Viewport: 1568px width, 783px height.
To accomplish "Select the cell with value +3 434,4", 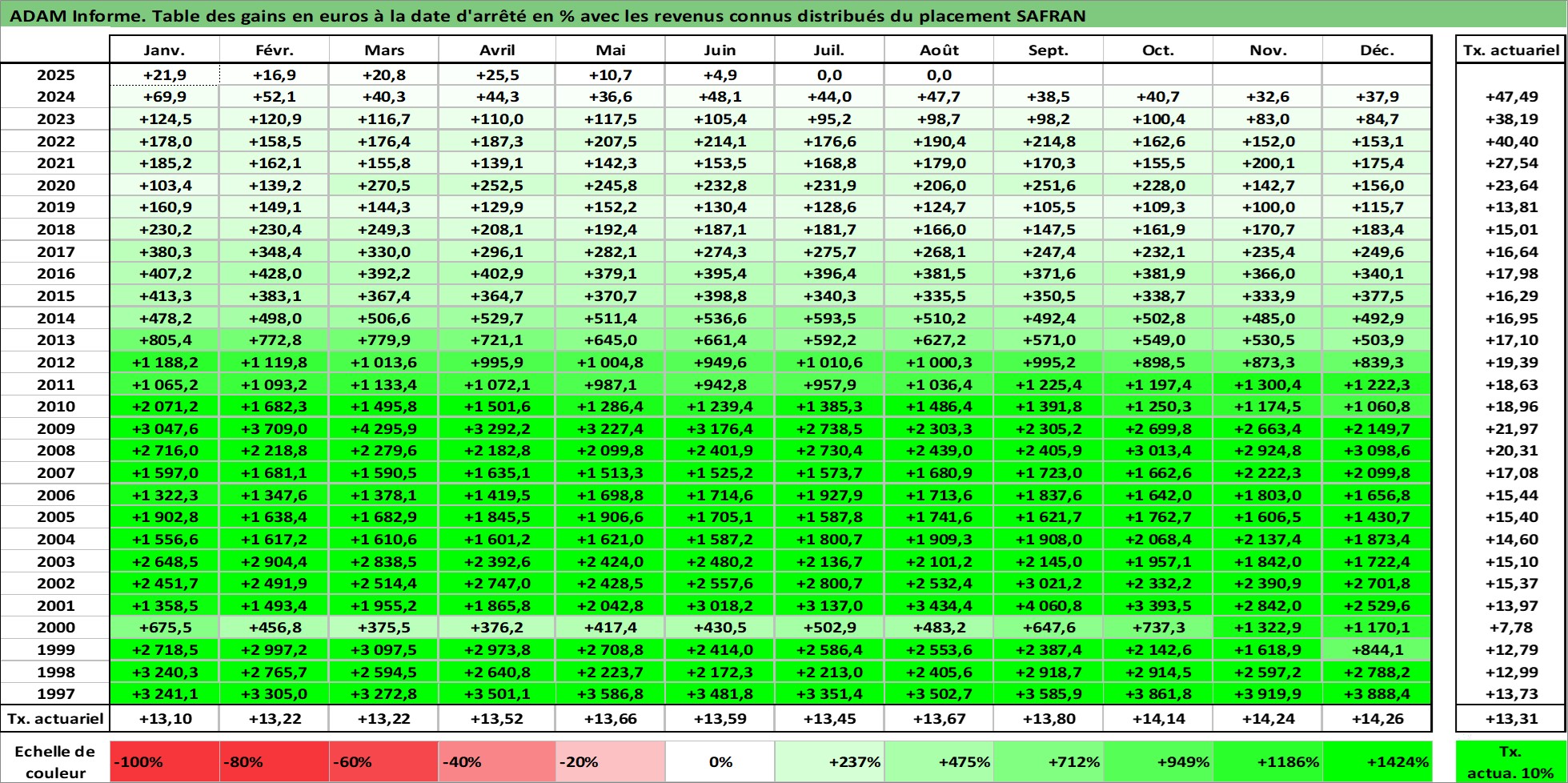I will (x=939, y=606).
